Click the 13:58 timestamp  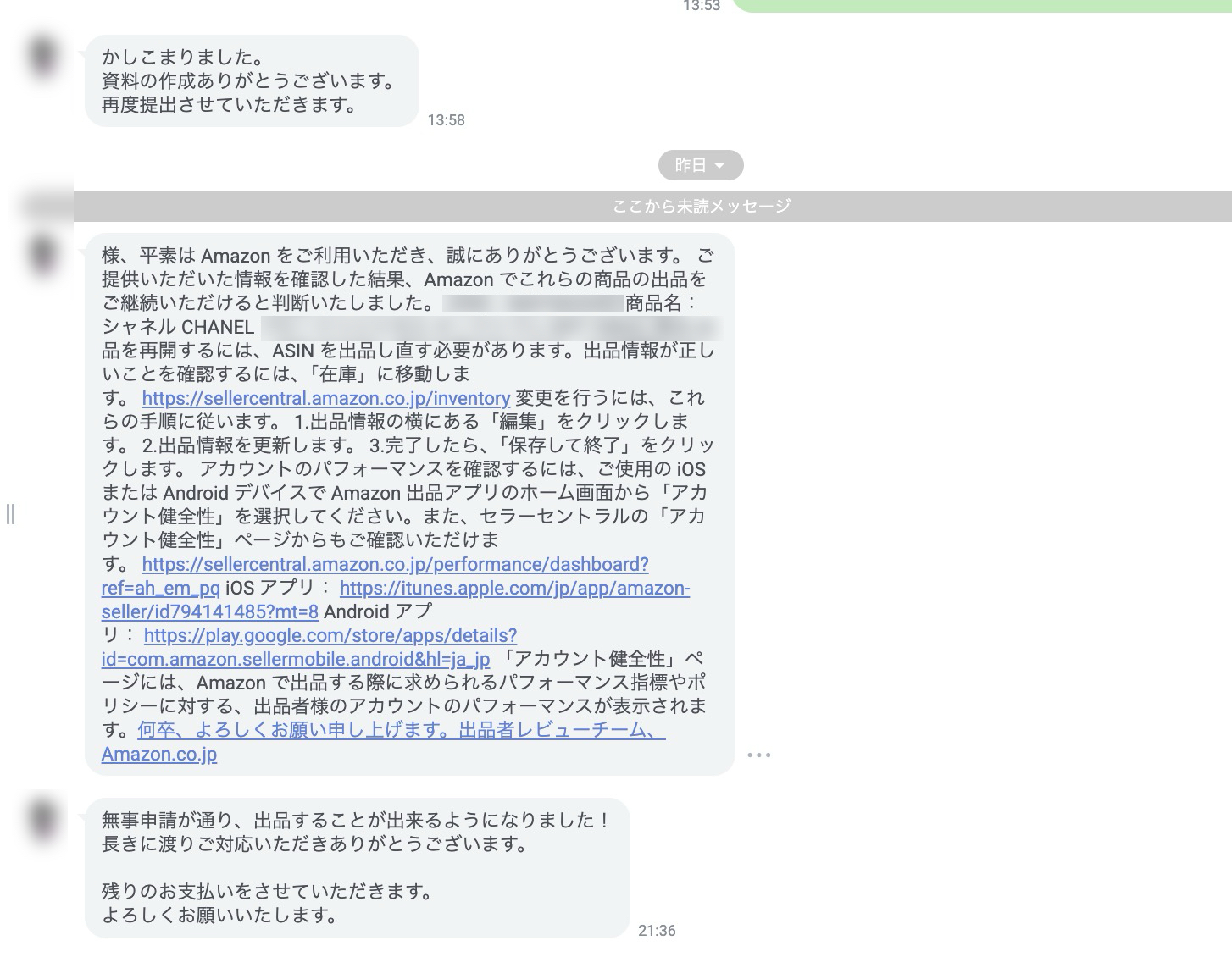(x=446, y=120)
